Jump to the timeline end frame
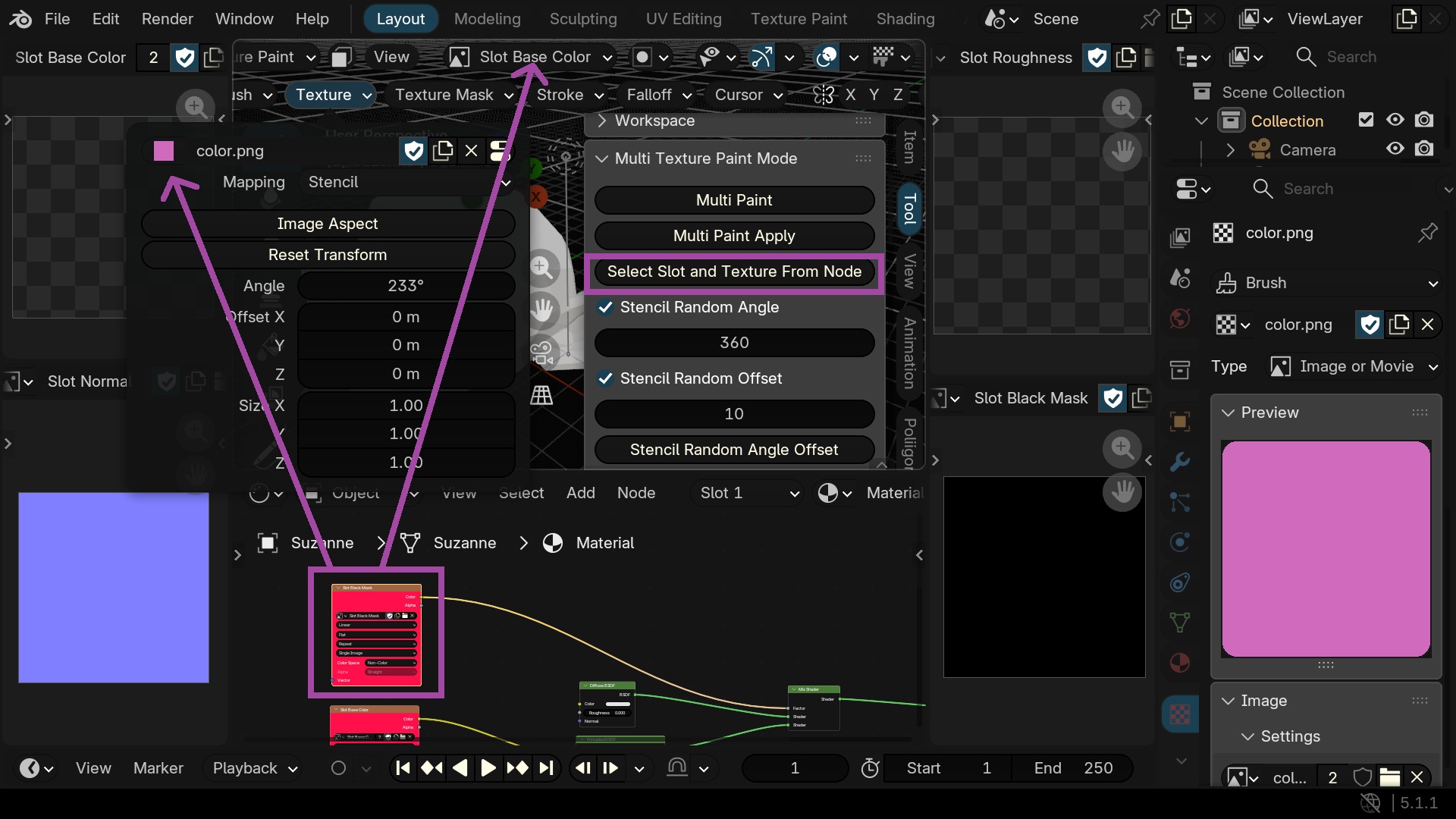Screen dimensions: 1456x819 click(x=547, y=768)
